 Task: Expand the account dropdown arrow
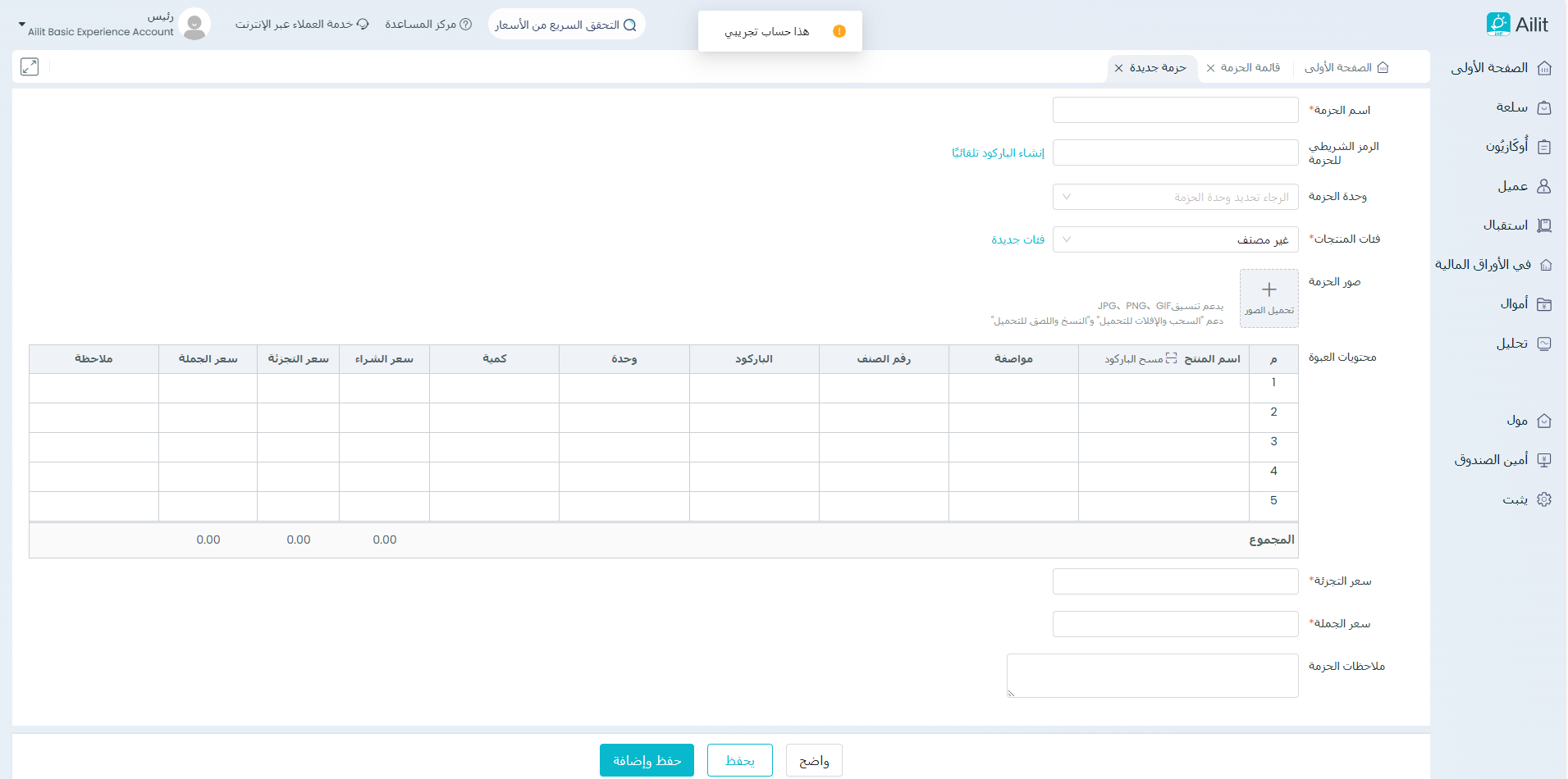coord(22,25)
